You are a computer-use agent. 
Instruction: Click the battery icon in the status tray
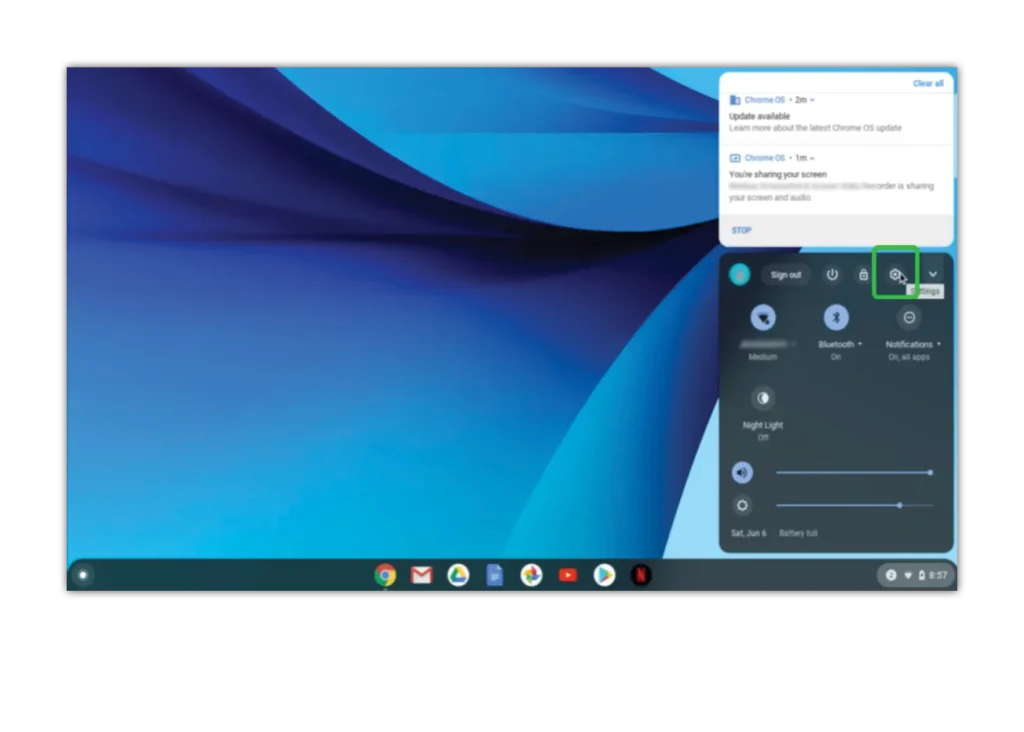click(921, 575)
